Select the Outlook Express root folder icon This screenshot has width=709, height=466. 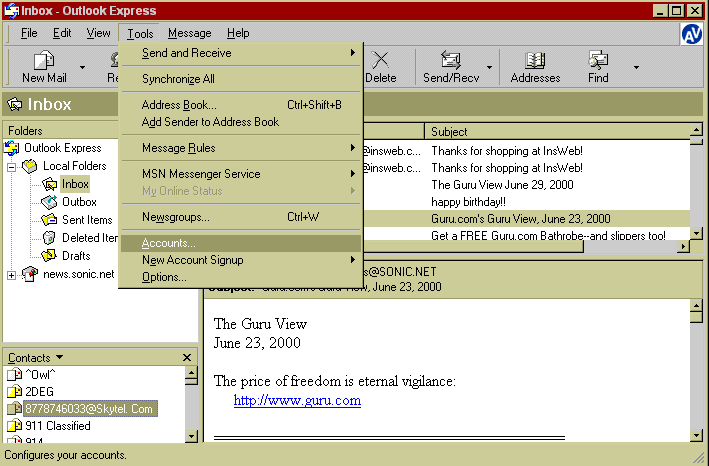[x=12, y=148]
